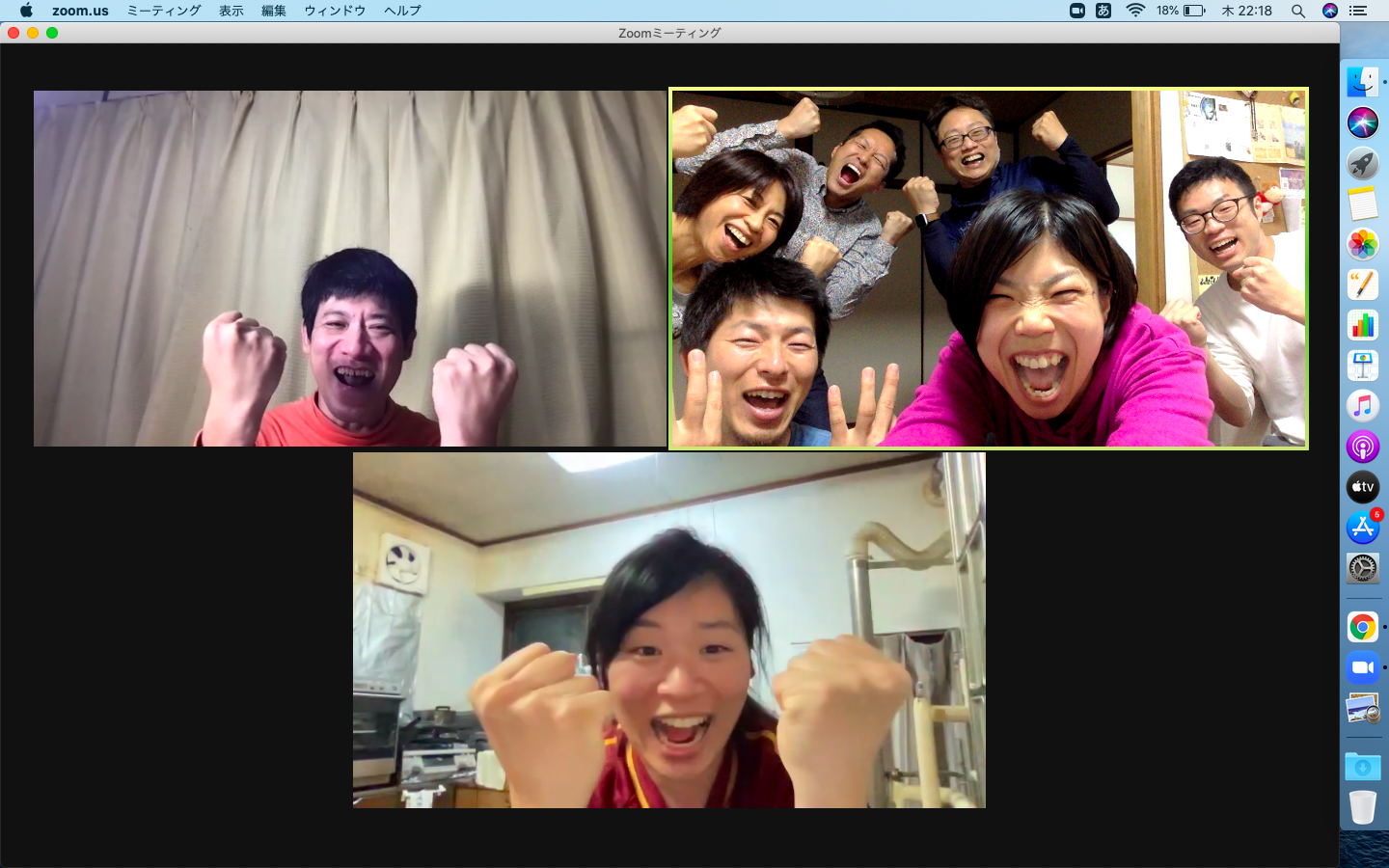Open the ミーティング menu

click(x=164, y=11)
